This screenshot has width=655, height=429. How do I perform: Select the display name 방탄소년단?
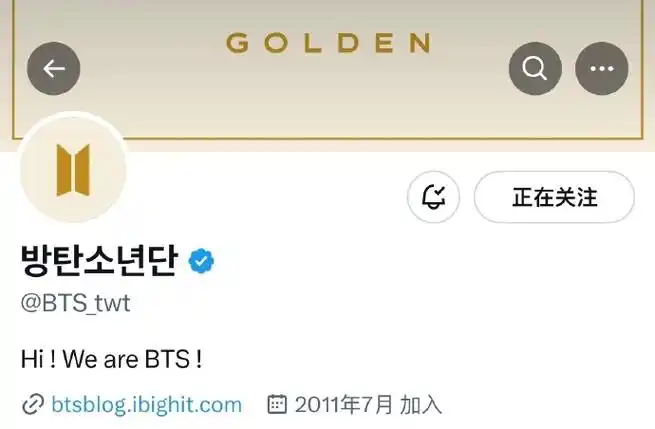coord(99,261)
